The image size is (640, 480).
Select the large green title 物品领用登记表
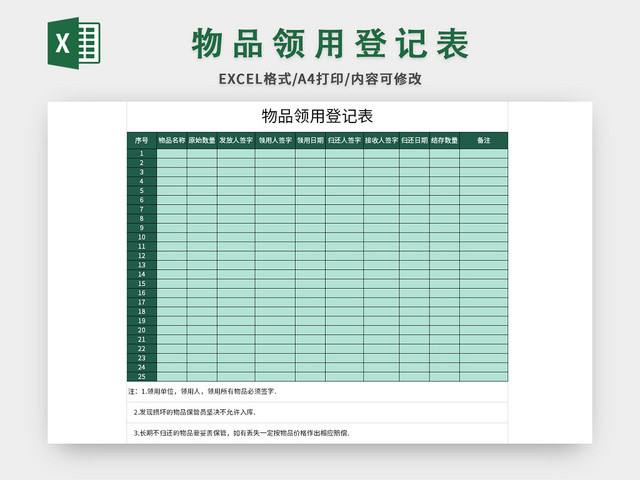tap(331, 44)
